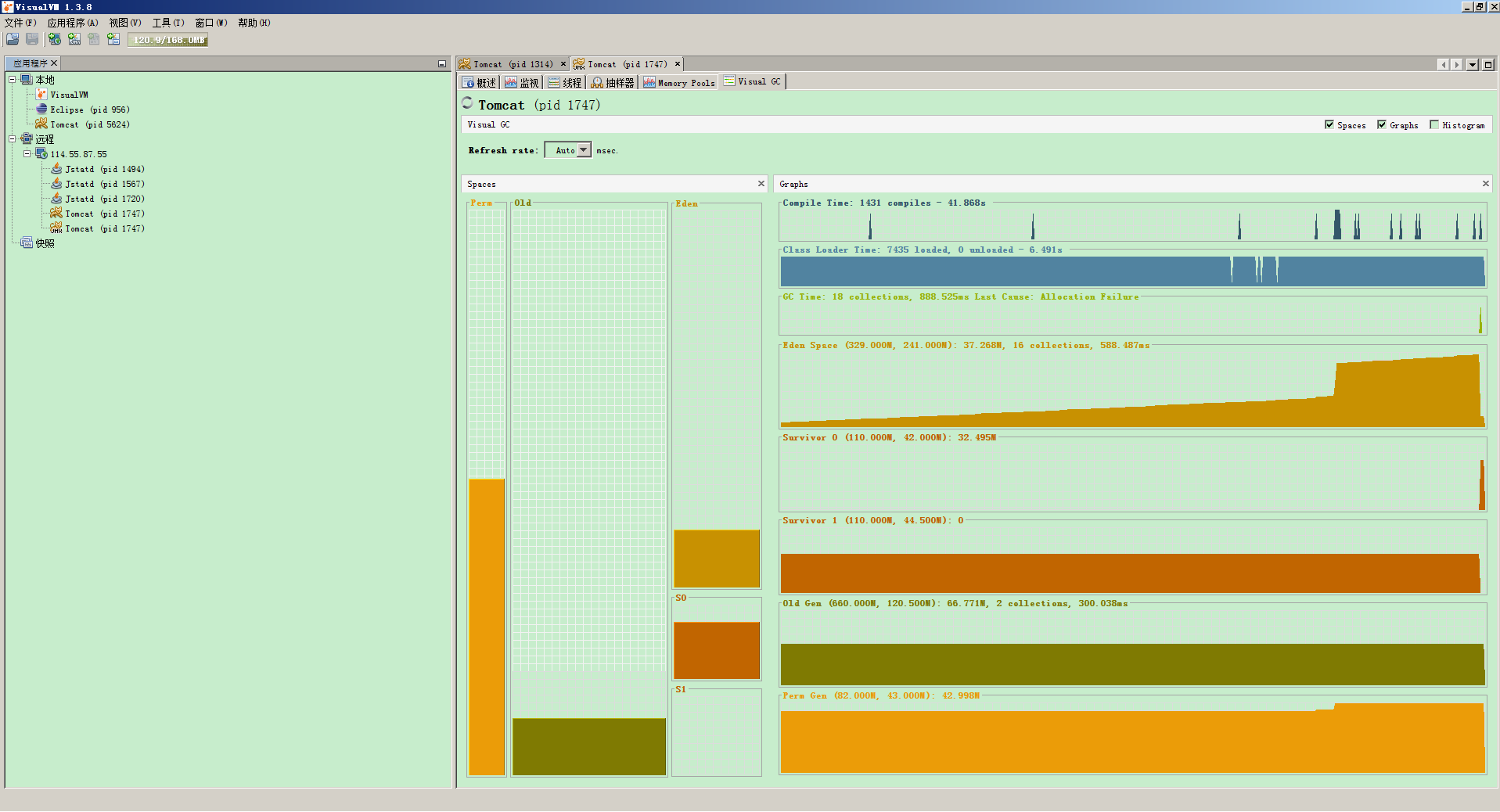
Task: Collapse the 114.55.87.55 remote host node
Action: [x=27, y=153]
